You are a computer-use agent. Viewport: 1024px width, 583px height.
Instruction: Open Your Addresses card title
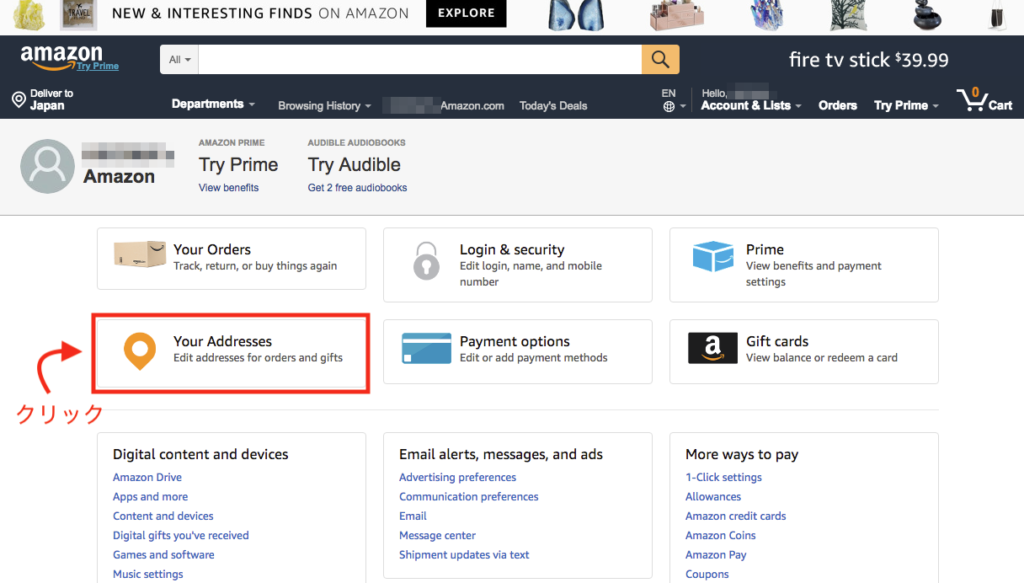pos(222,341)
